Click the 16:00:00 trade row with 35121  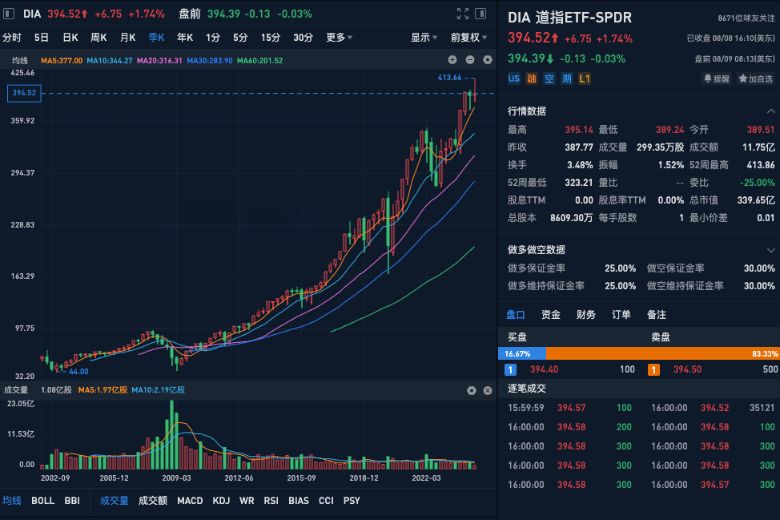pos(713,408)
